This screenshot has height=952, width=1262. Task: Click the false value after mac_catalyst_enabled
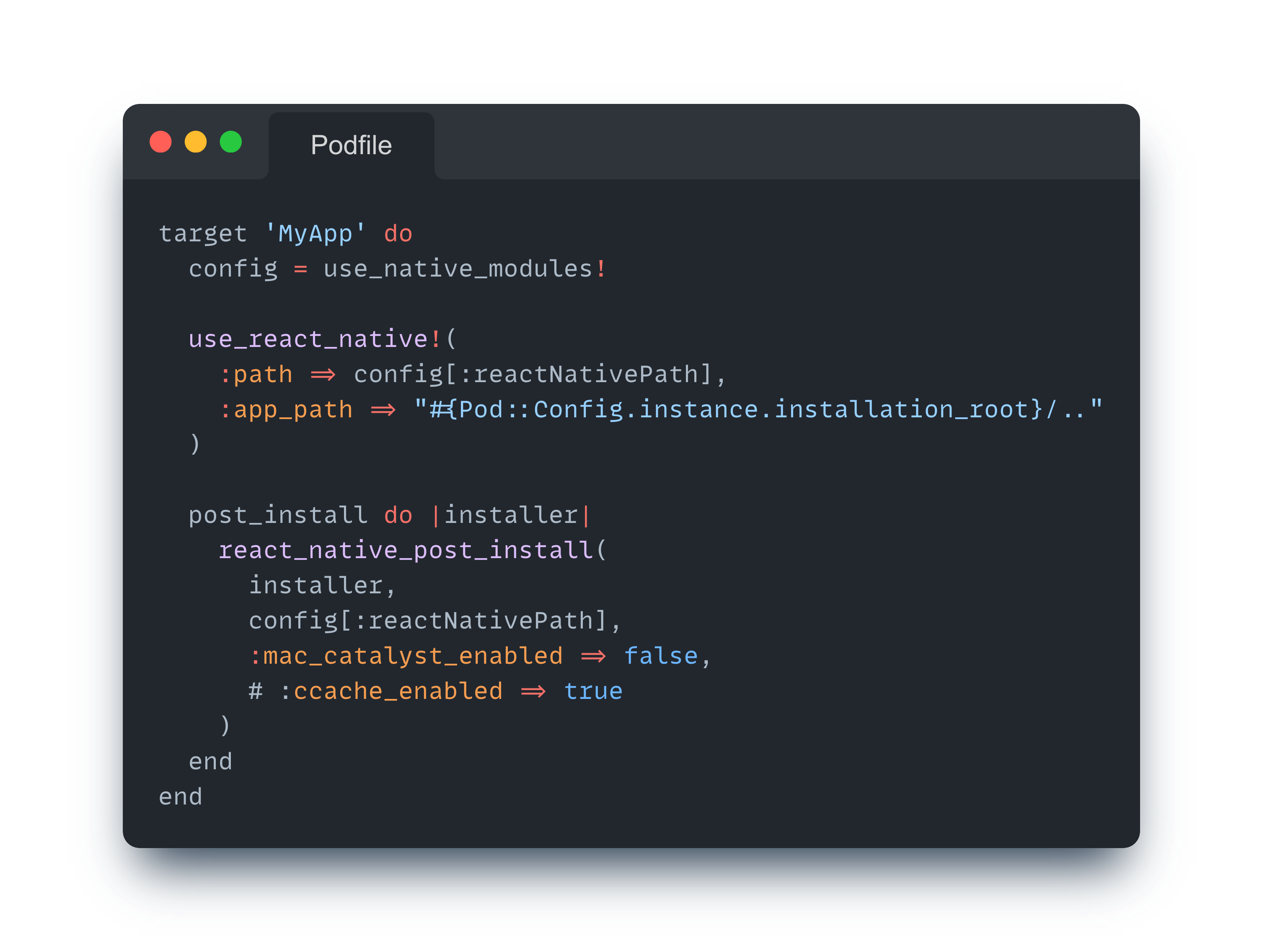point(661,657)
